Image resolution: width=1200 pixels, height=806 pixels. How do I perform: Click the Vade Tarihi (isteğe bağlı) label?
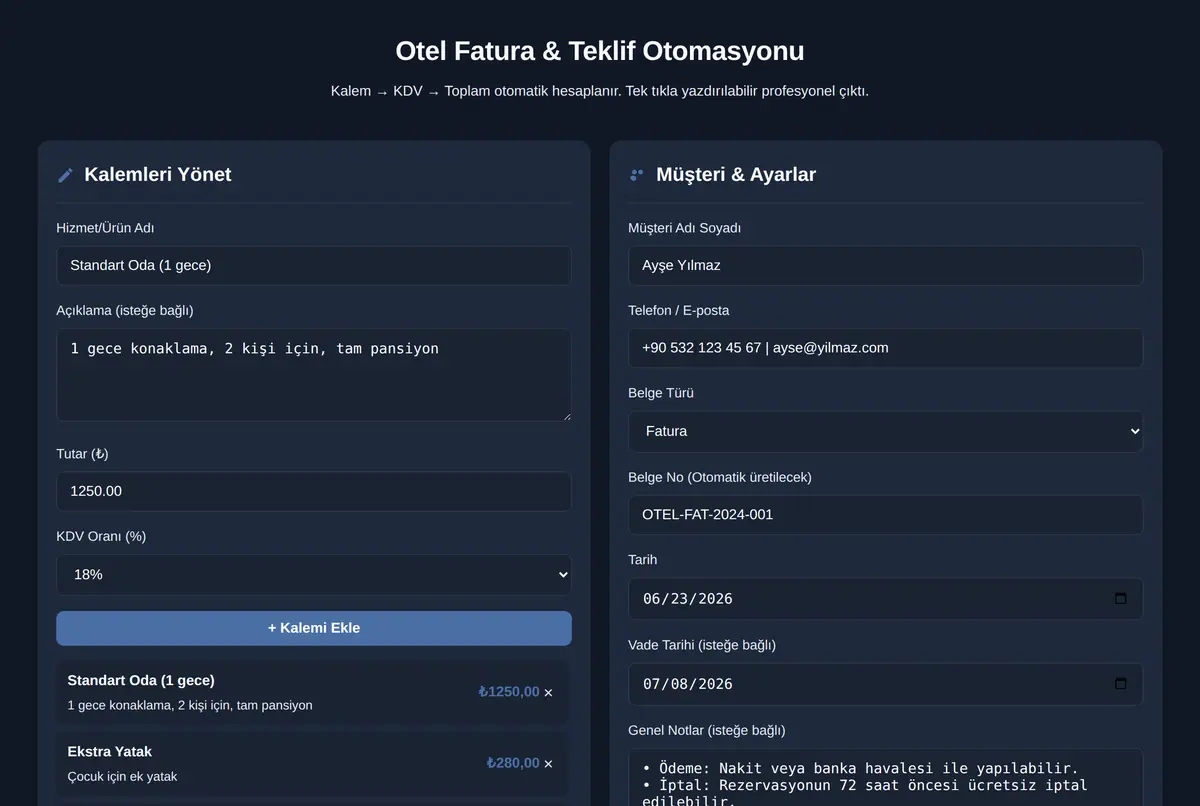(x=702, y=645)
